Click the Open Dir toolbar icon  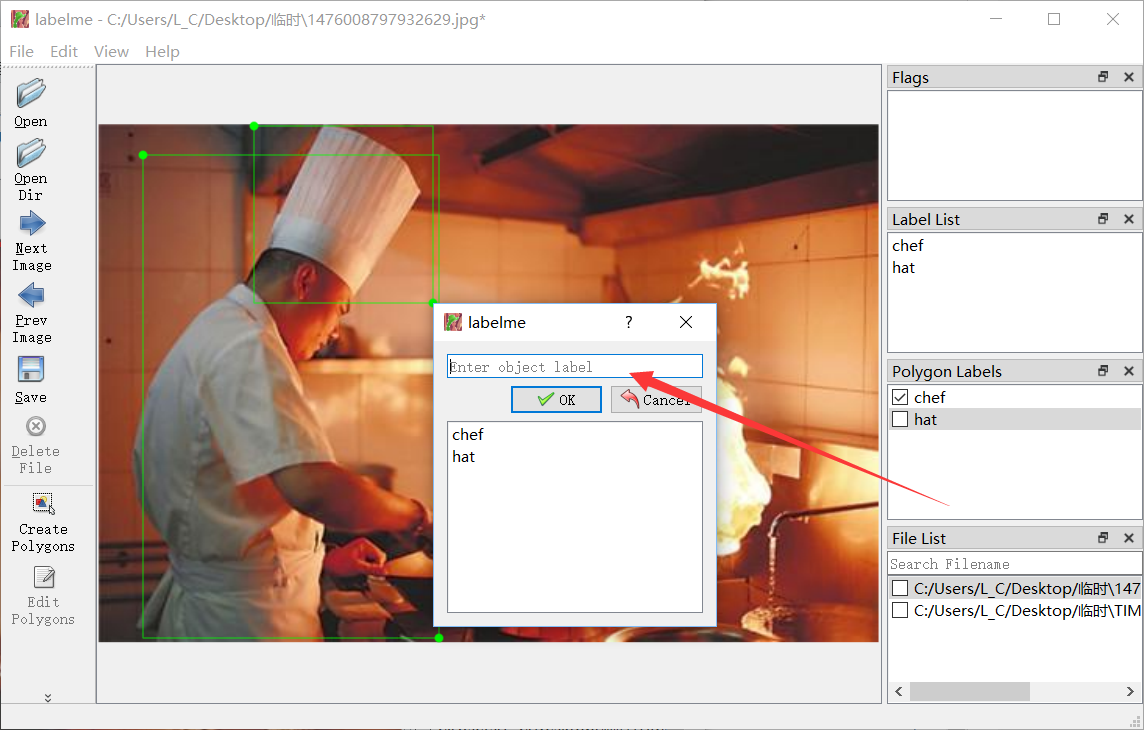31,153
